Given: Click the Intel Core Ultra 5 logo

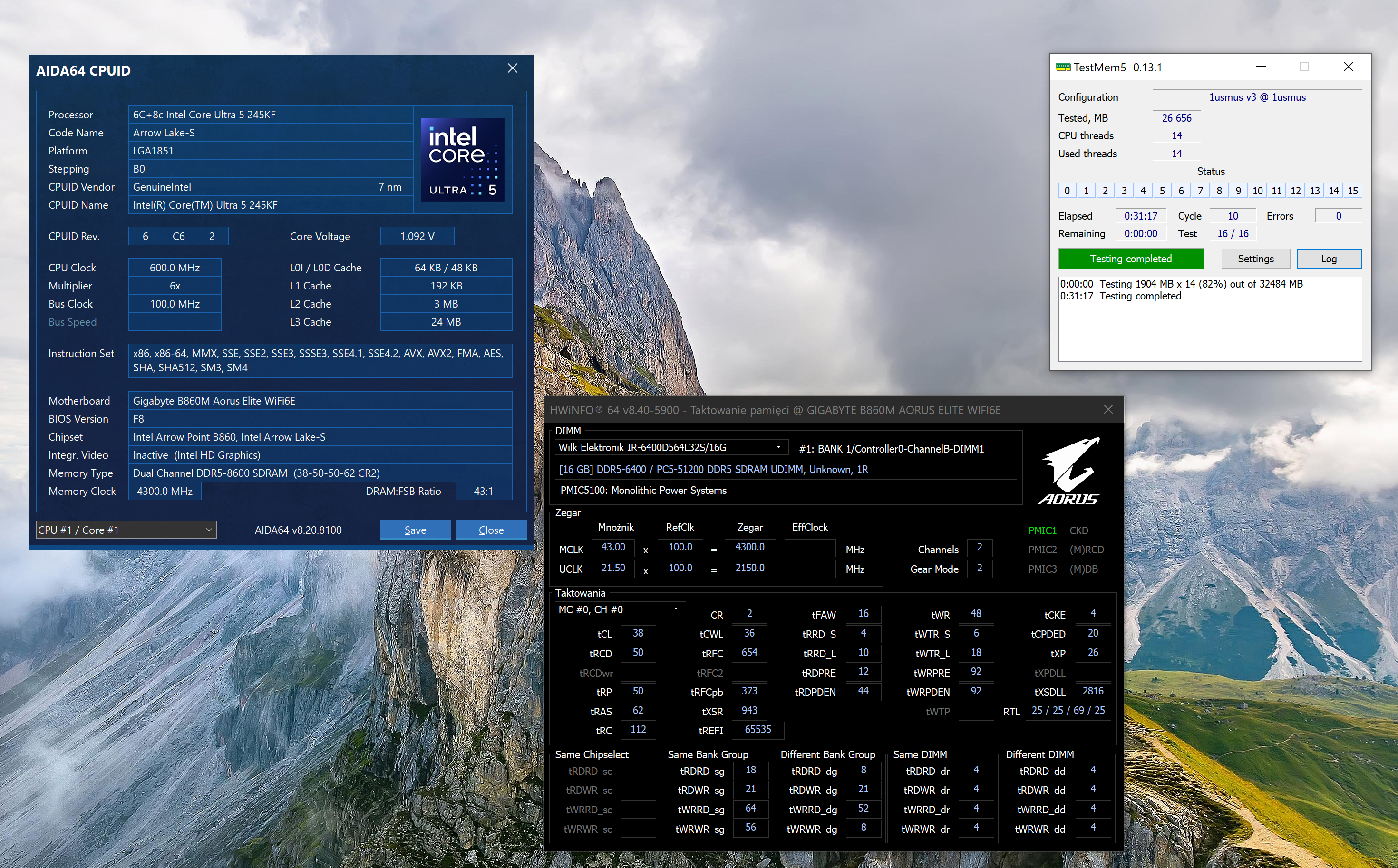Looking at the screenshot, I should coord(462,159).
